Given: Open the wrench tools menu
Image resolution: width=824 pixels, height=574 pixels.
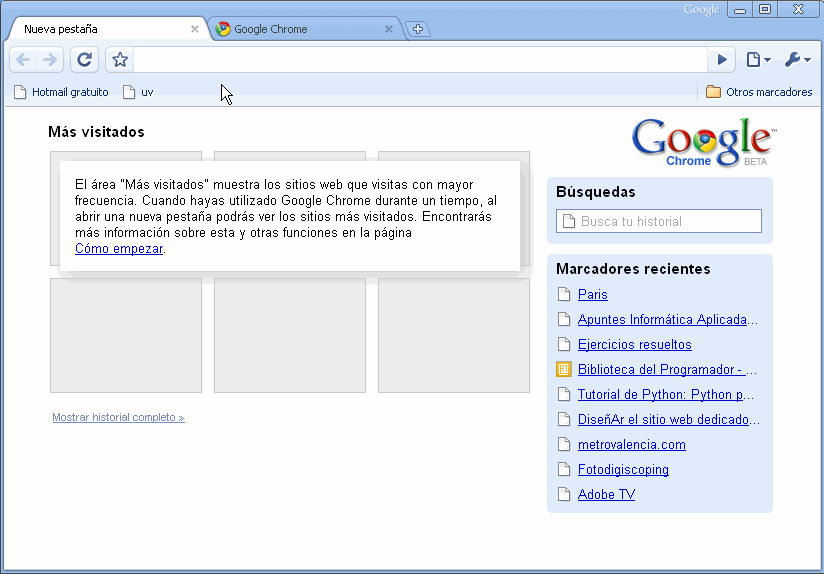Looking at the screenshot, I should coord(797,59).
